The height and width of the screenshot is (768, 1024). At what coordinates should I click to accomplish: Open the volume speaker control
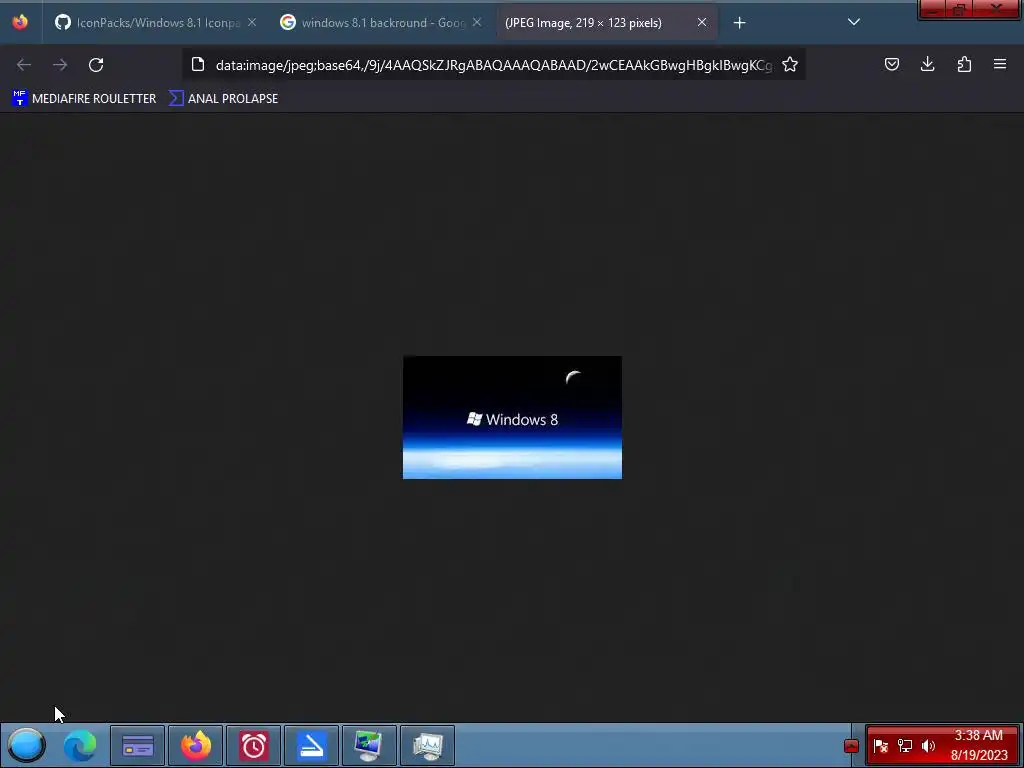pyautogui.click(x=928, y=746)
